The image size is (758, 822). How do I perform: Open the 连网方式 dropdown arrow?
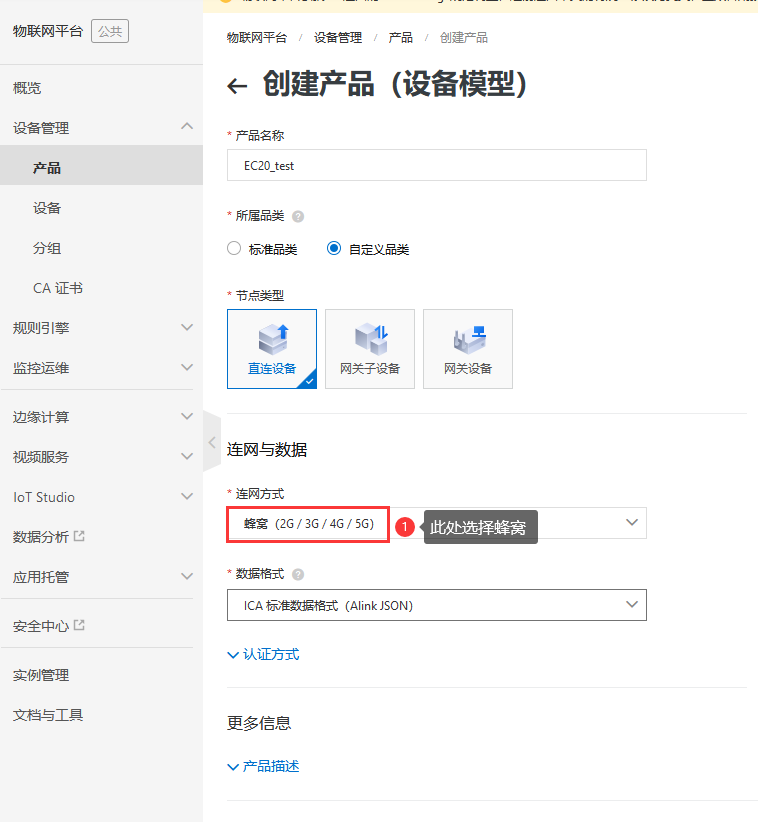click(632, 523)
